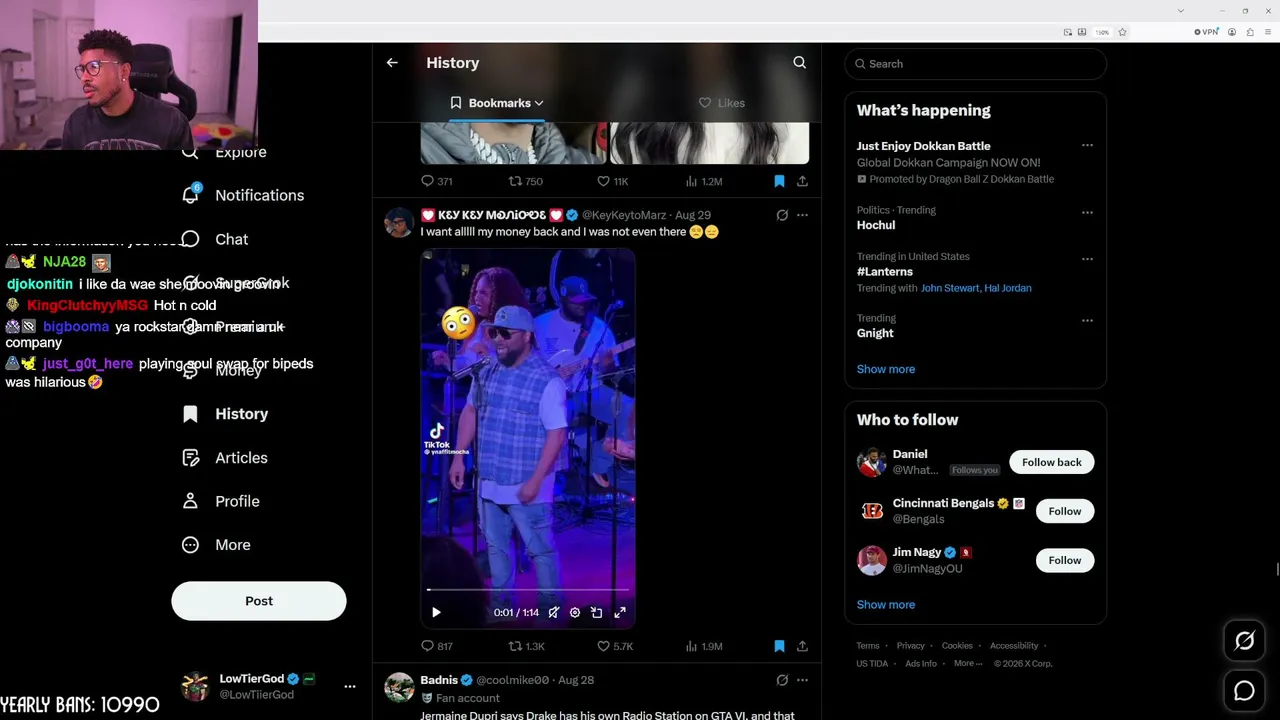1280x720 pixels.
Task: Open options for Dokkan Battle promoted trend
Action: click(x=1087, y=146)
